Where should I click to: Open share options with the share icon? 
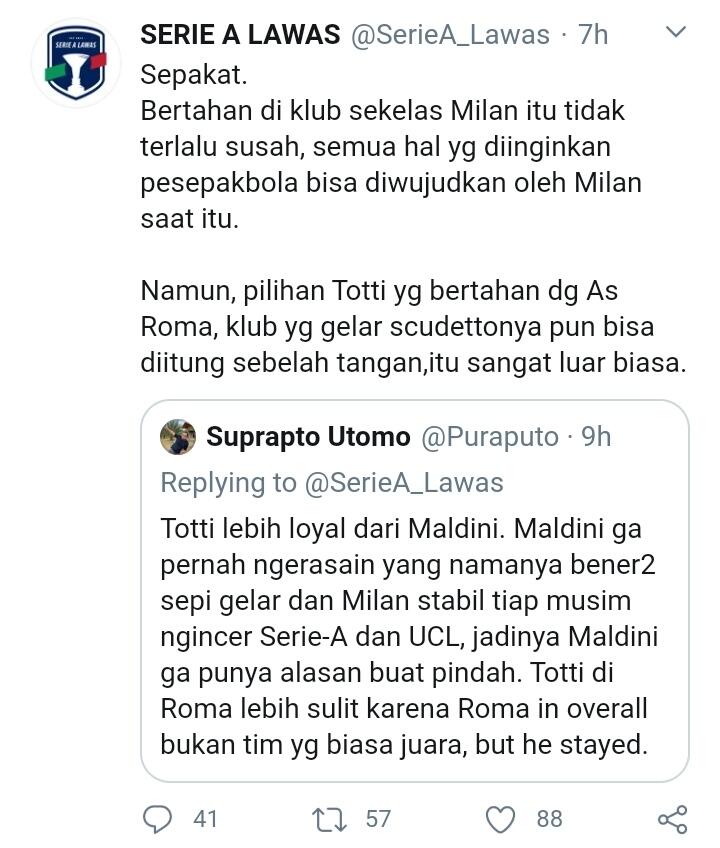(x=672, y=819)
